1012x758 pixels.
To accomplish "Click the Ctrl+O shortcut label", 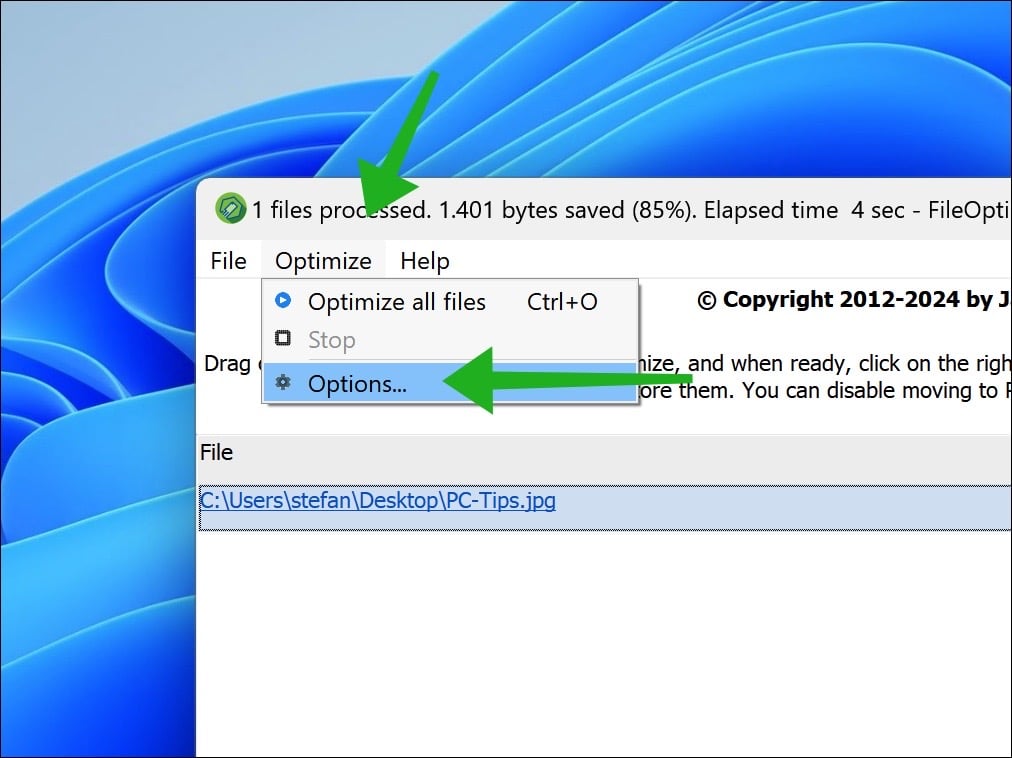I will [x=562, y=302].
